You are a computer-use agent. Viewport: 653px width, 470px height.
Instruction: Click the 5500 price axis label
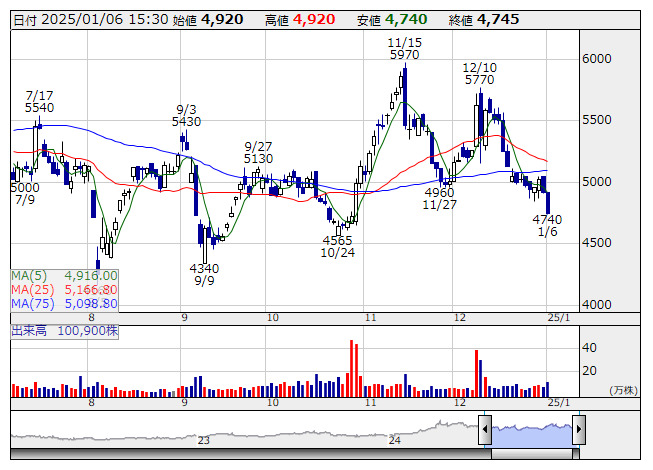tap(597, 120)
